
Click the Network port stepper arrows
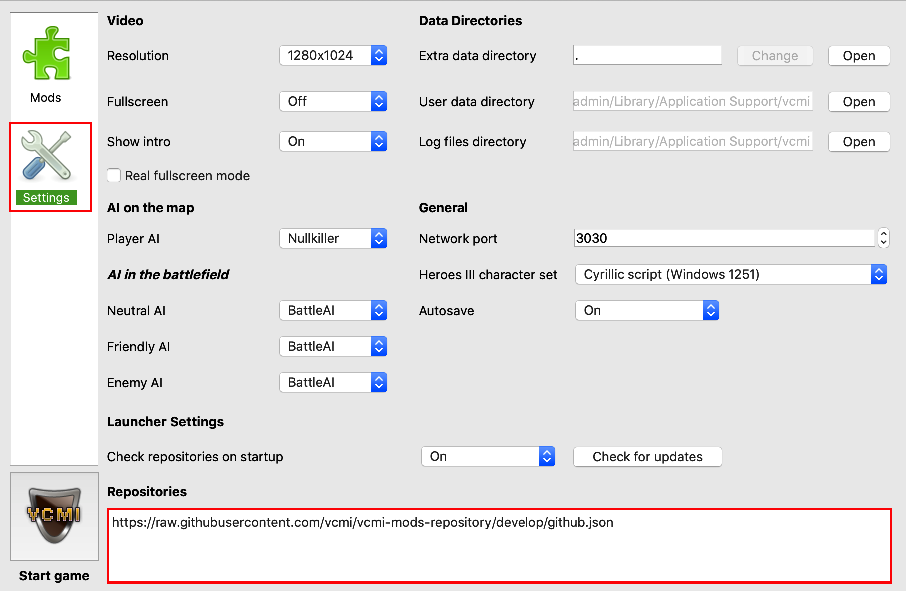point(883,239)
